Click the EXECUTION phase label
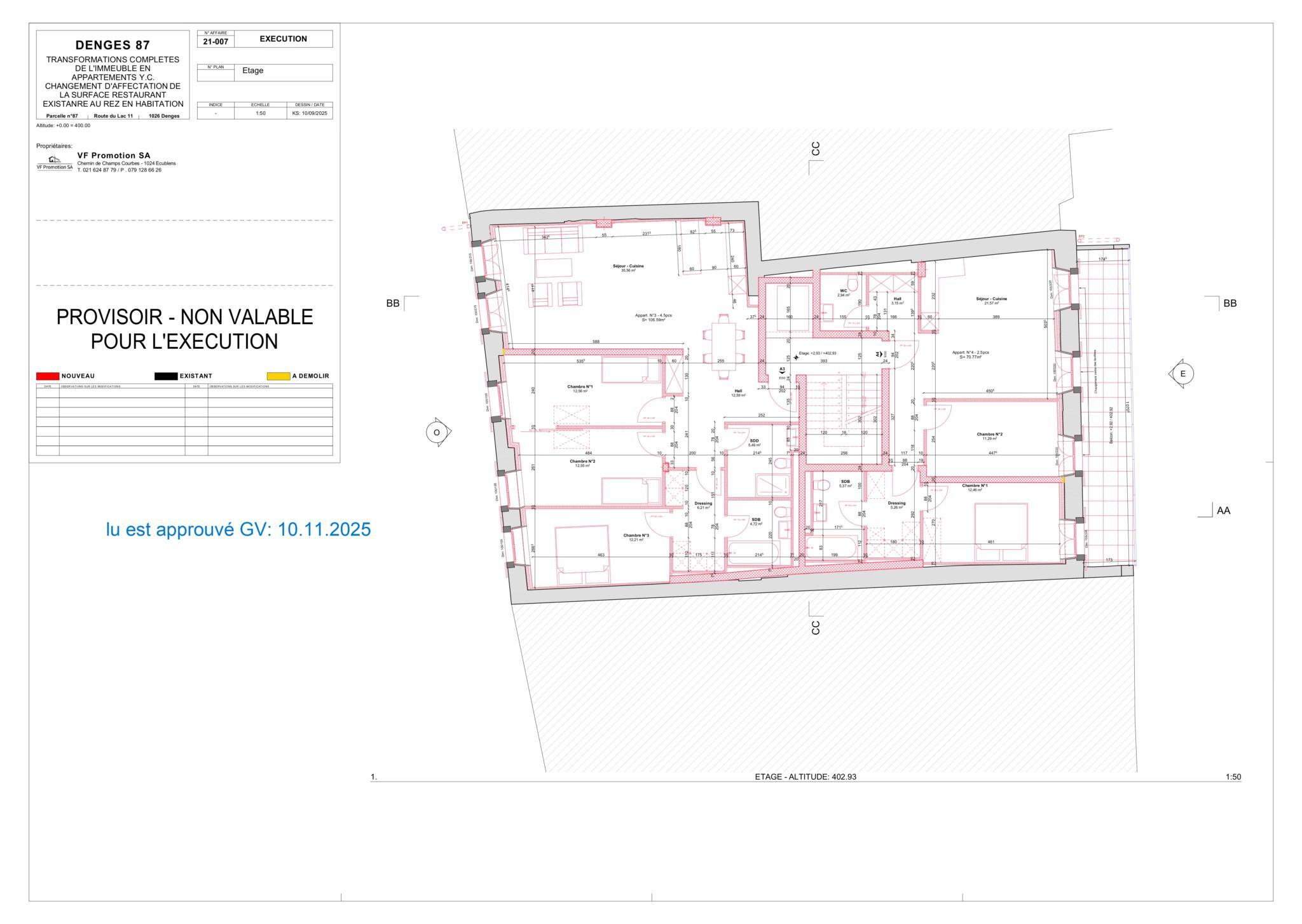 (x=284, y=39)
